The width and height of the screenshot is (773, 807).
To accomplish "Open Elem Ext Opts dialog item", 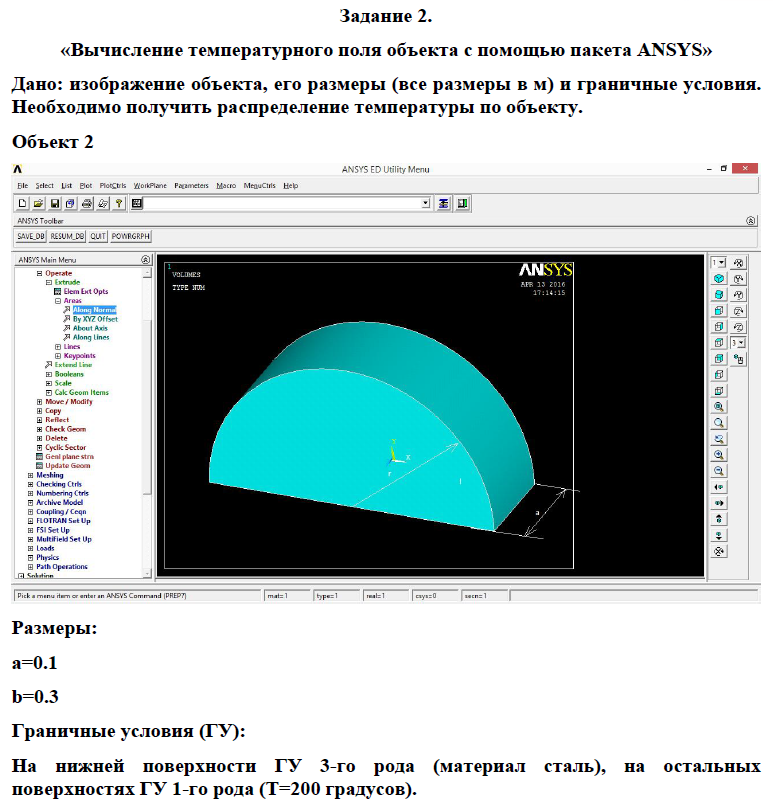I will coord(86,292).
